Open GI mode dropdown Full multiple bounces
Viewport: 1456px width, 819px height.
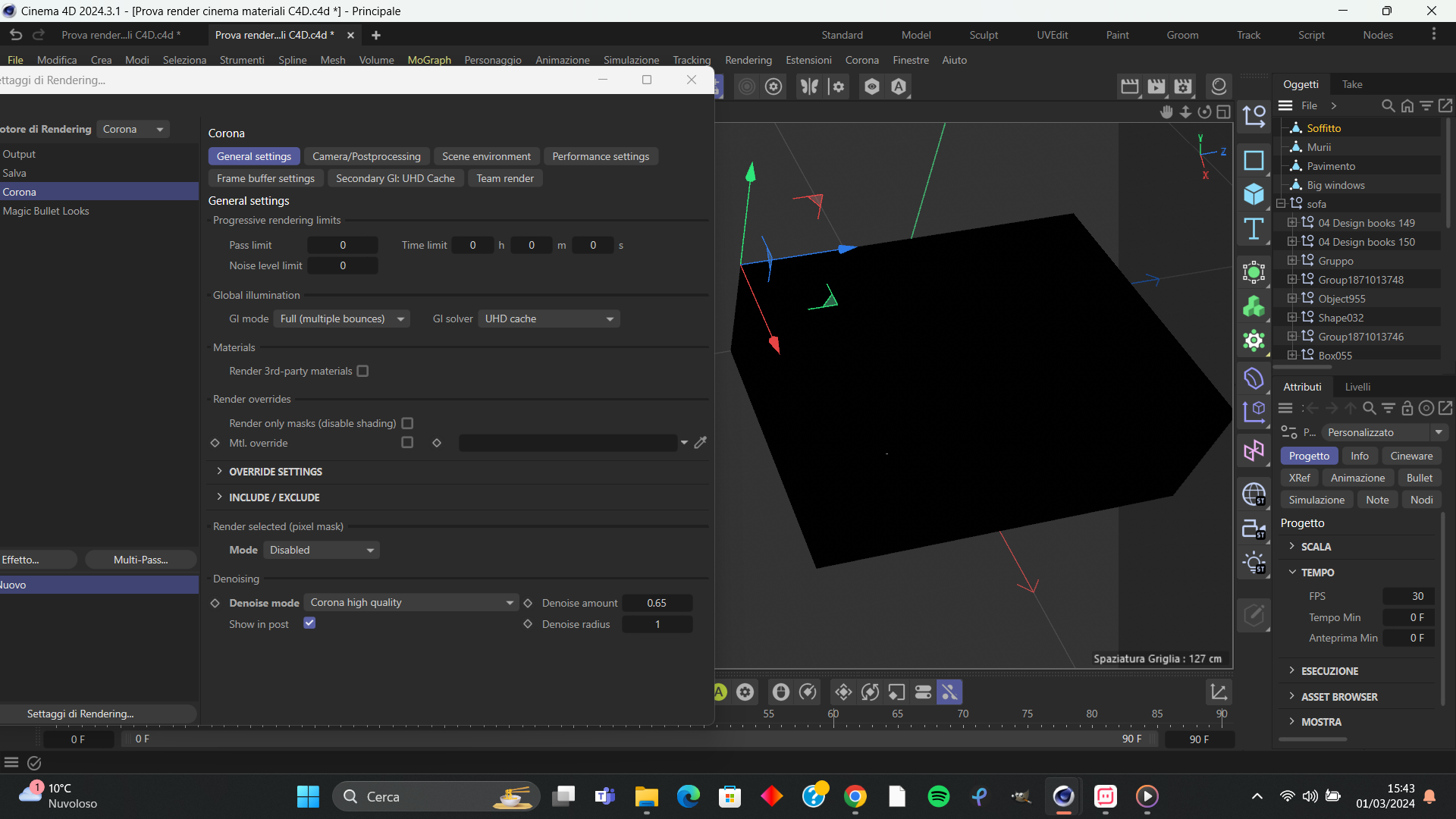click(341, 318)
